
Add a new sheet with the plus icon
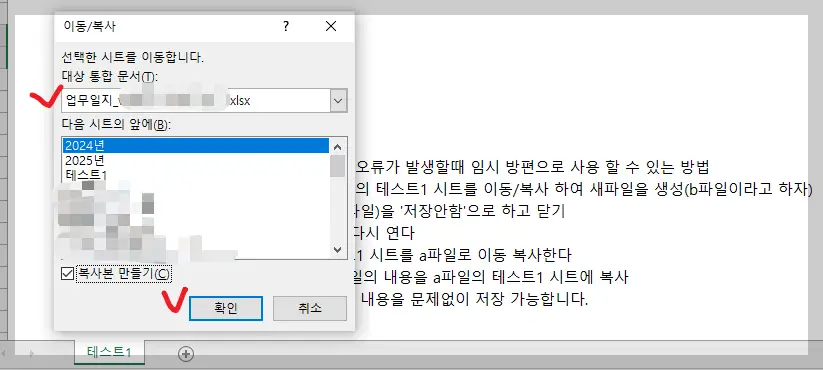coord(185,354)
